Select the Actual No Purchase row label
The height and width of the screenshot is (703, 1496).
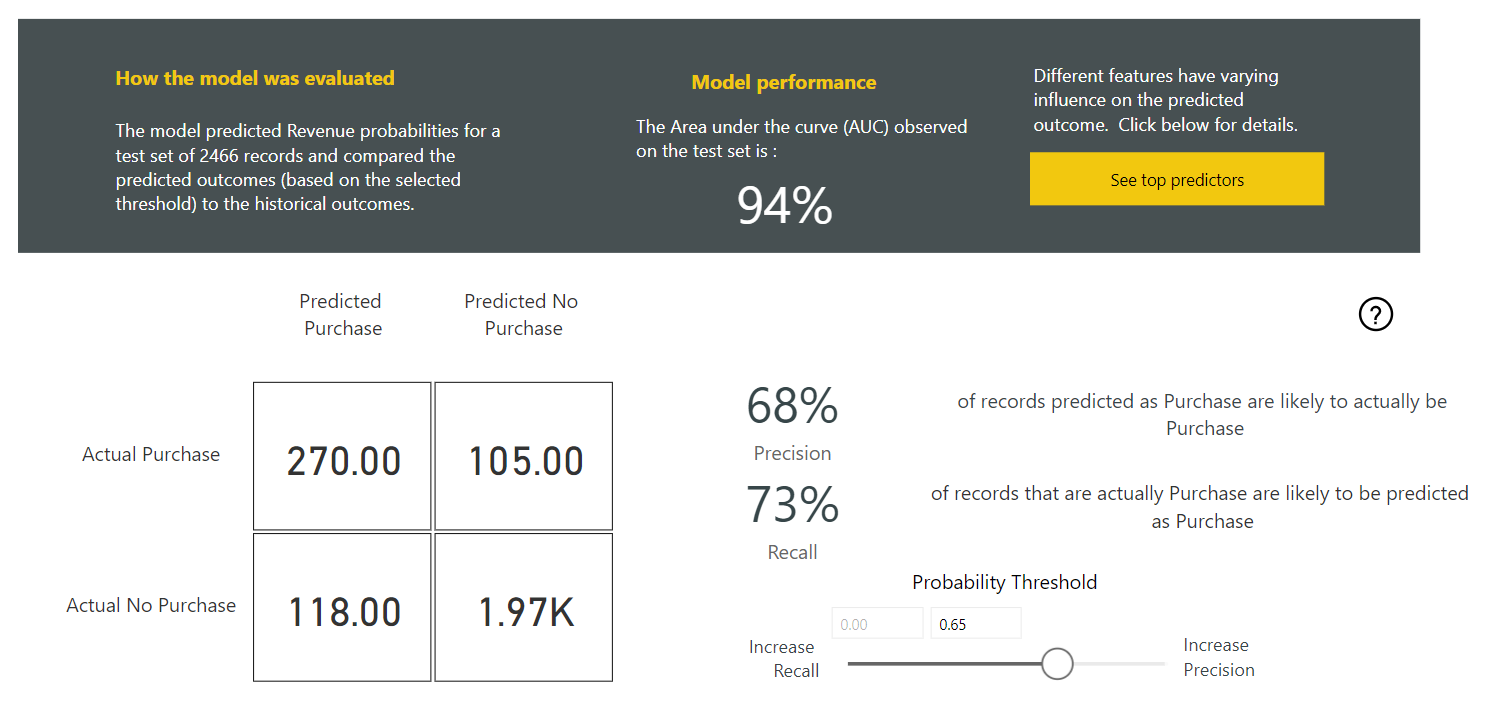tap(151, 606)
